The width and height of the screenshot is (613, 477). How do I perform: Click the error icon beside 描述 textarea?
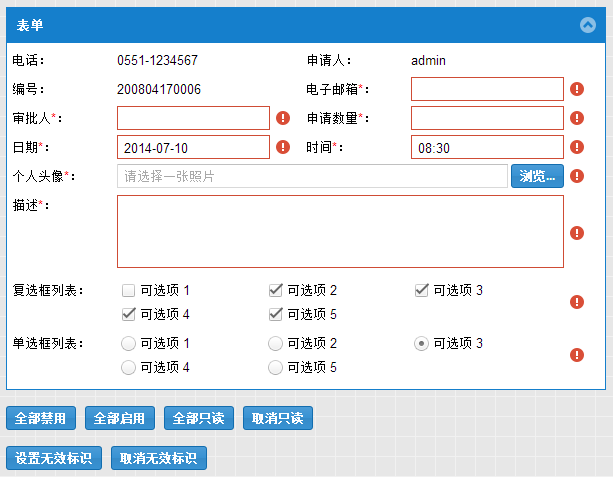[577, 233]
